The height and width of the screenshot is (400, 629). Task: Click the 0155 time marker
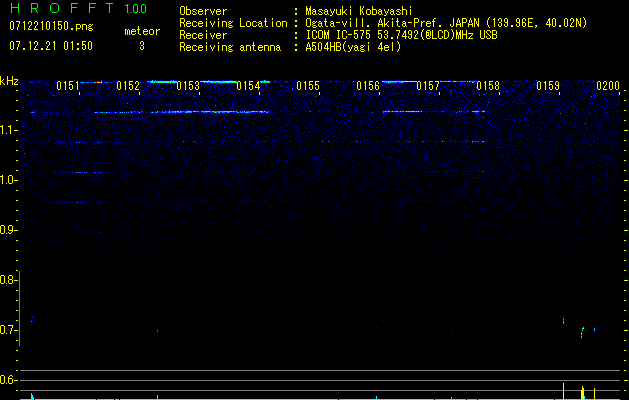(308, 86)
